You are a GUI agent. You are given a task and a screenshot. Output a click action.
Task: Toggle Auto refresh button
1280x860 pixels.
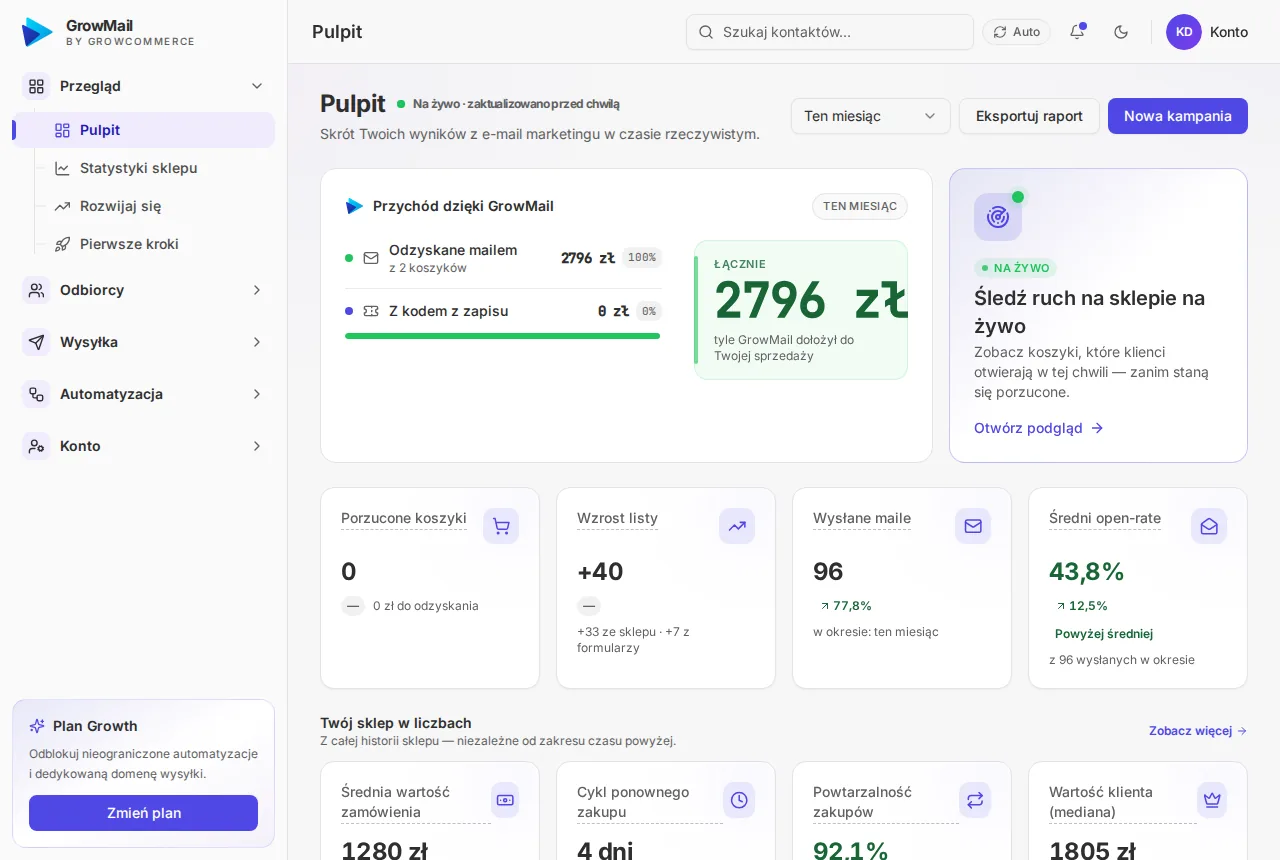(1016, 32)
